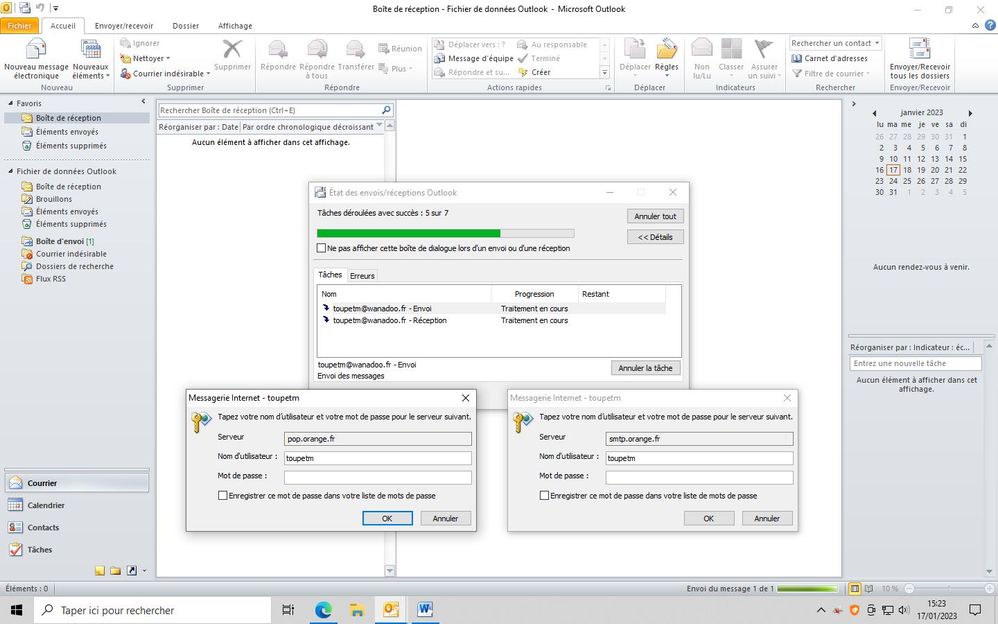The height and width of the screenshot is (624, 998).
Task: Select Message d'équipe quick action
Action: [x=474, y=59]
